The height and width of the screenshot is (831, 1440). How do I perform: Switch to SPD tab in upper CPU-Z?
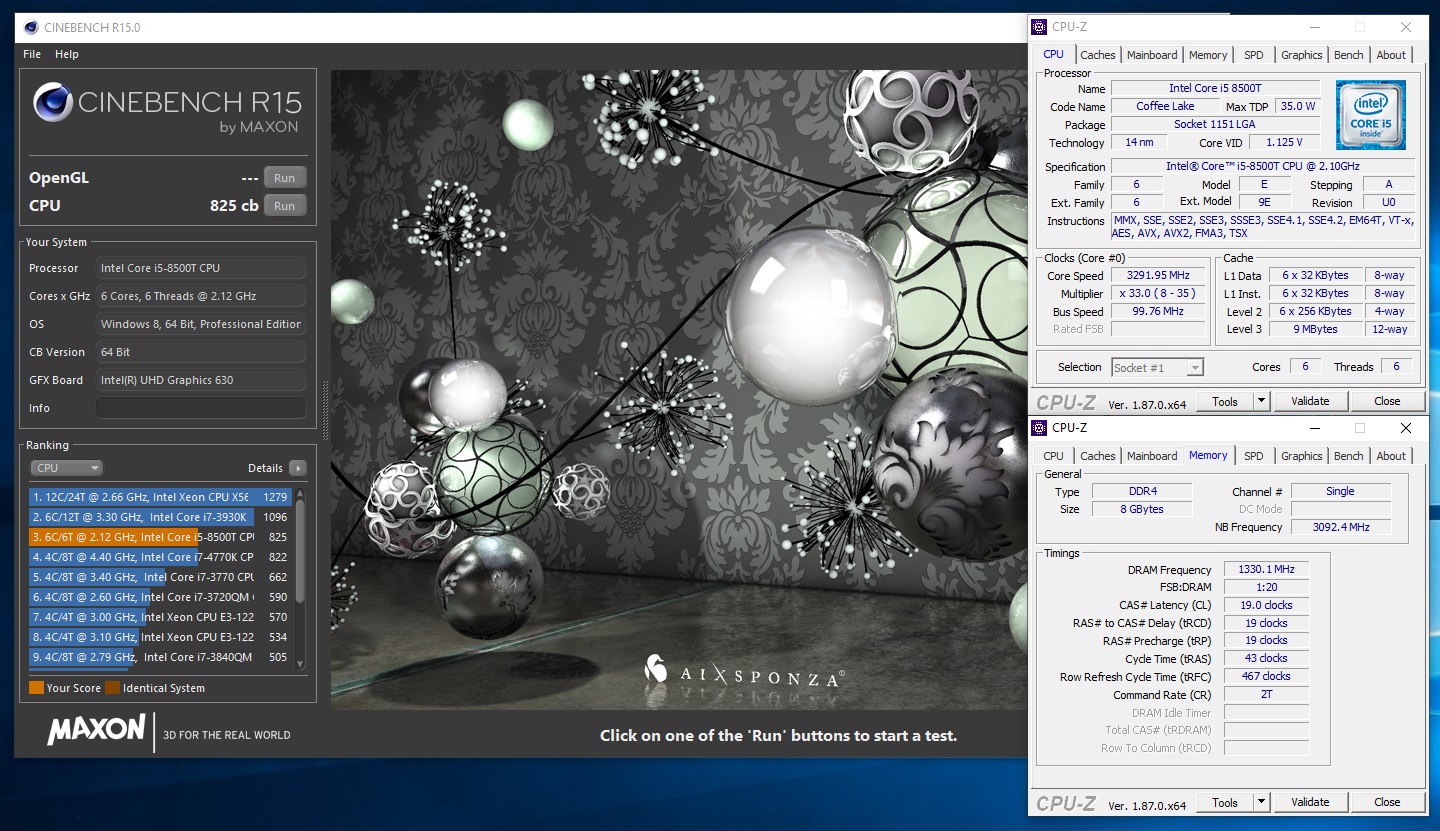pyautogui.click(x=1253, y=55)
